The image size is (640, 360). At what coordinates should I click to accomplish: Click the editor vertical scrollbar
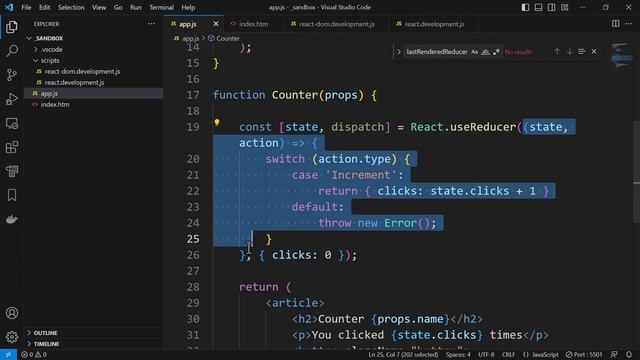pyautogui.click(x=636, y=171)
